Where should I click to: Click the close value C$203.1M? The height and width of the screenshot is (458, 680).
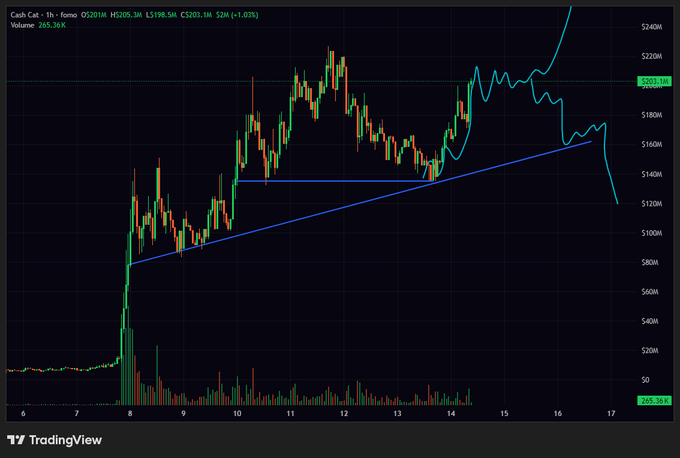click(x=196, y=15)
